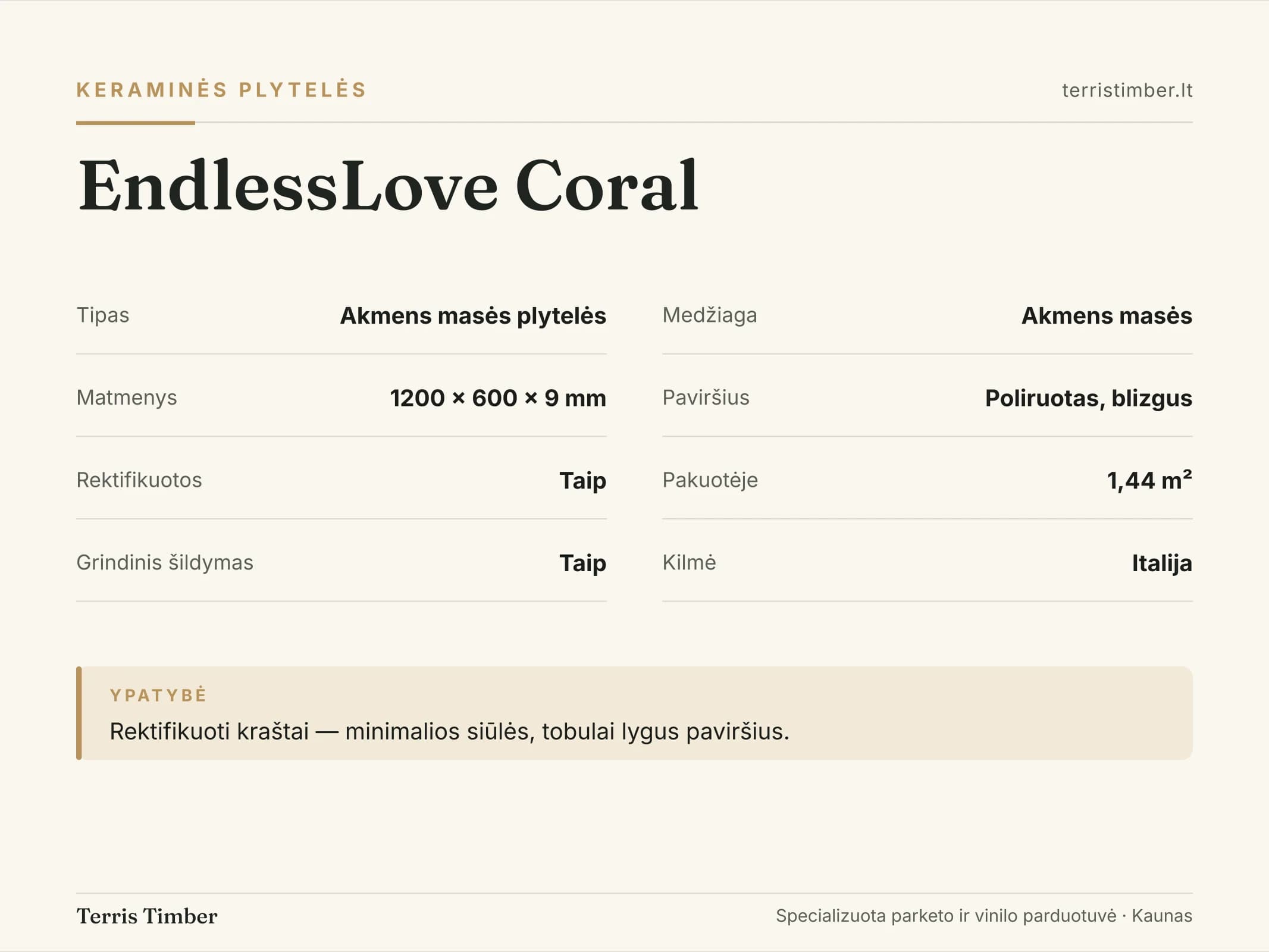Click the Specializuota parketo ir vinilo parduotuvė tagline
Screen dimensions: 1269x952
tap(946, 916)
